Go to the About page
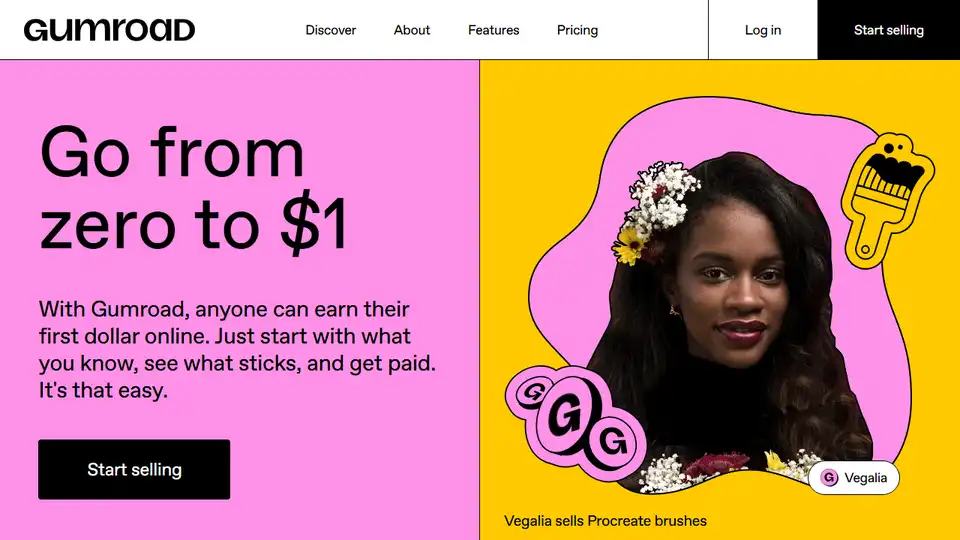The width and height of the screenshot is (960, 540). (411, 30)
